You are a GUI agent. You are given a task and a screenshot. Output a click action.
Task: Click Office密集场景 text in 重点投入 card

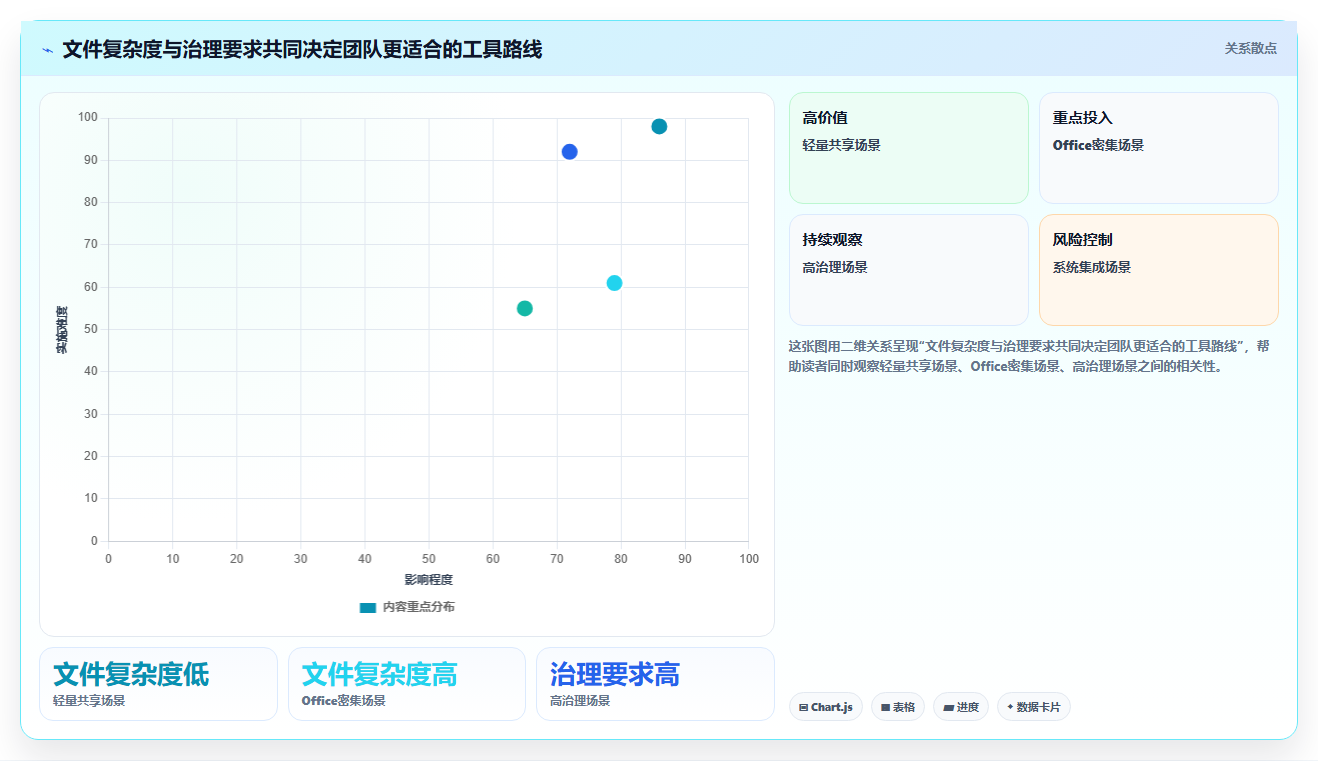pos(1098,145)
